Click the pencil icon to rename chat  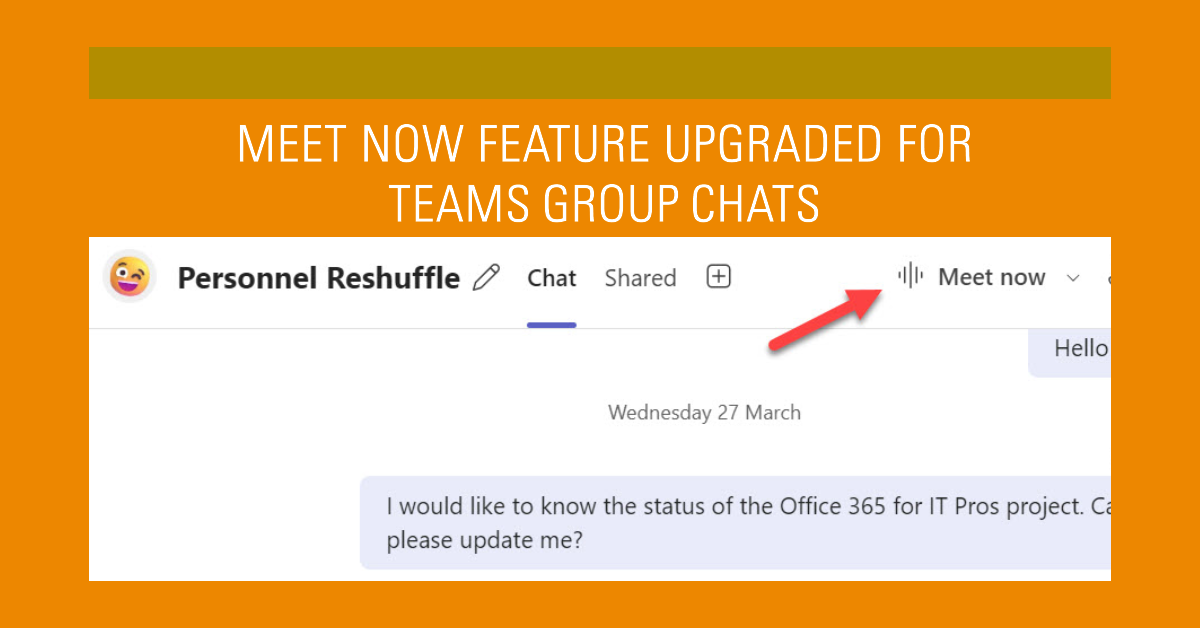tap(486, 277)
